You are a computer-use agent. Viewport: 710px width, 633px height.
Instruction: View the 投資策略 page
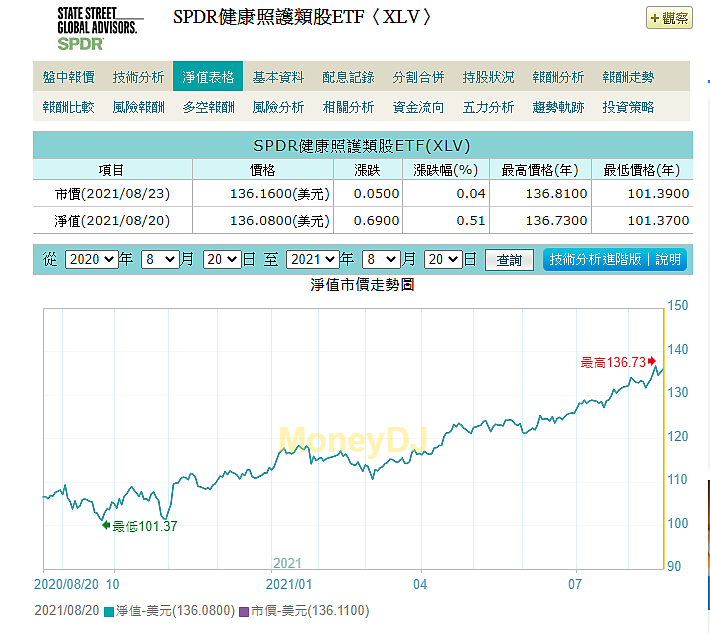[628, 107]
